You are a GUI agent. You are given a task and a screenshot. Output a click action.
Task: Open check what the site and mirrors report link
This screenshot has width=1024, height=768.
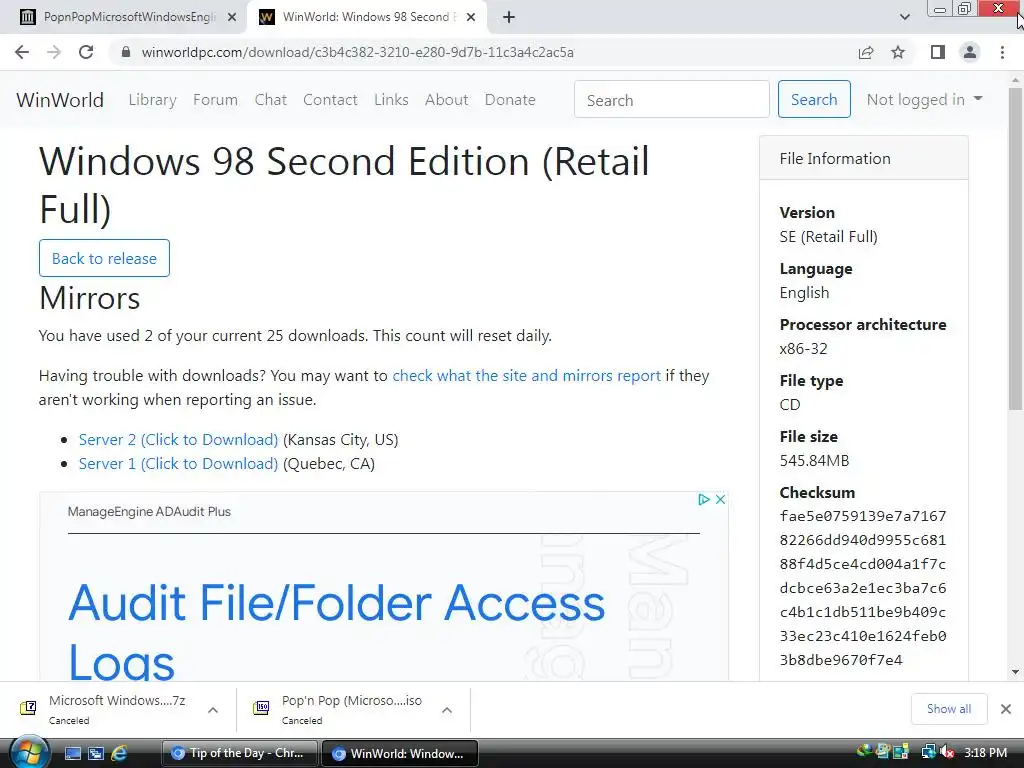pos(526,376)
